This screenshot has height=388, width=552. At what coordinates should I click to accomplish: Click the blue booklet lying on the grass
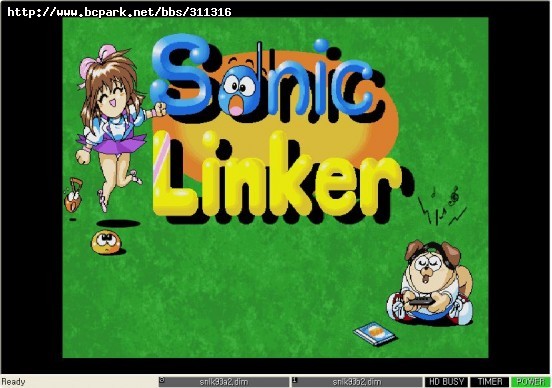(x=375, y=333)
